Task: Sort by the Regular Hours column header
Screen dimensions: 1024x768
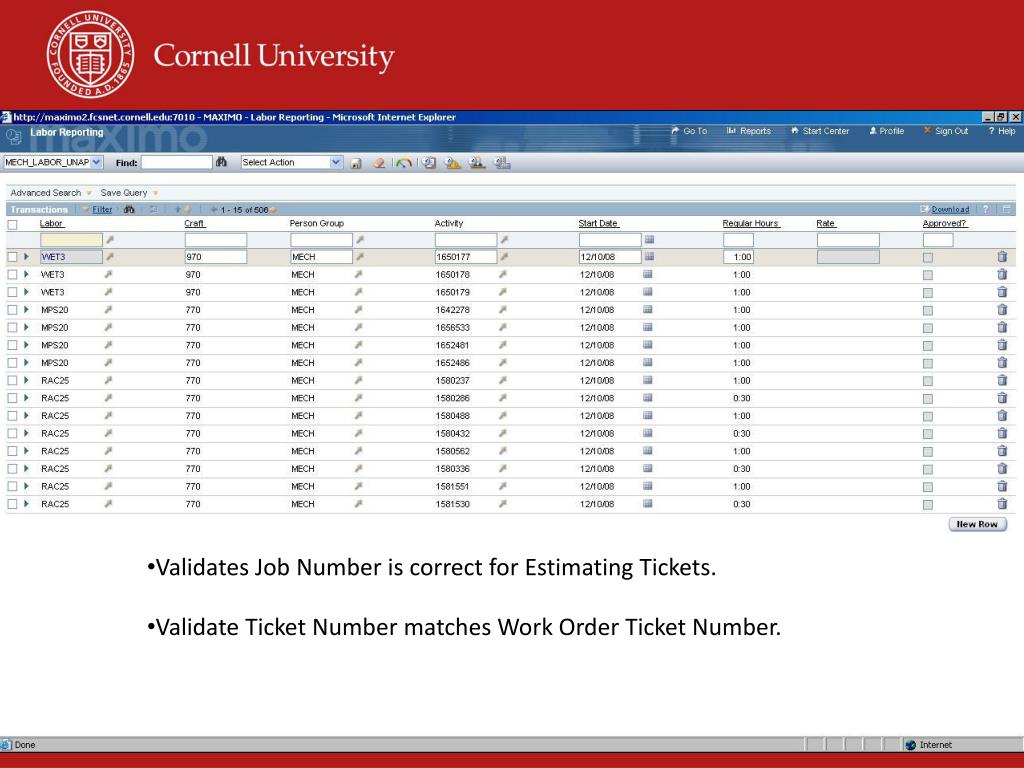Action: [751, 223]
